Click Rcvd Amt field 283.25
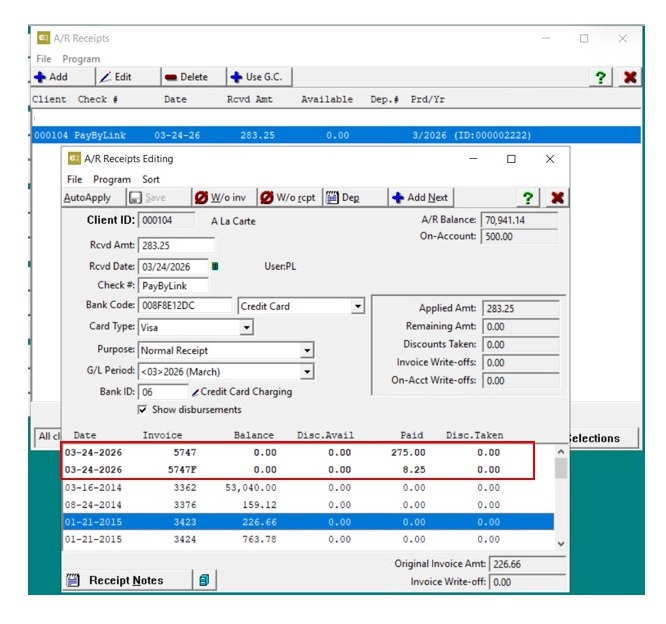Viewport: 666px width, 624px height. [x=176, y=246]
